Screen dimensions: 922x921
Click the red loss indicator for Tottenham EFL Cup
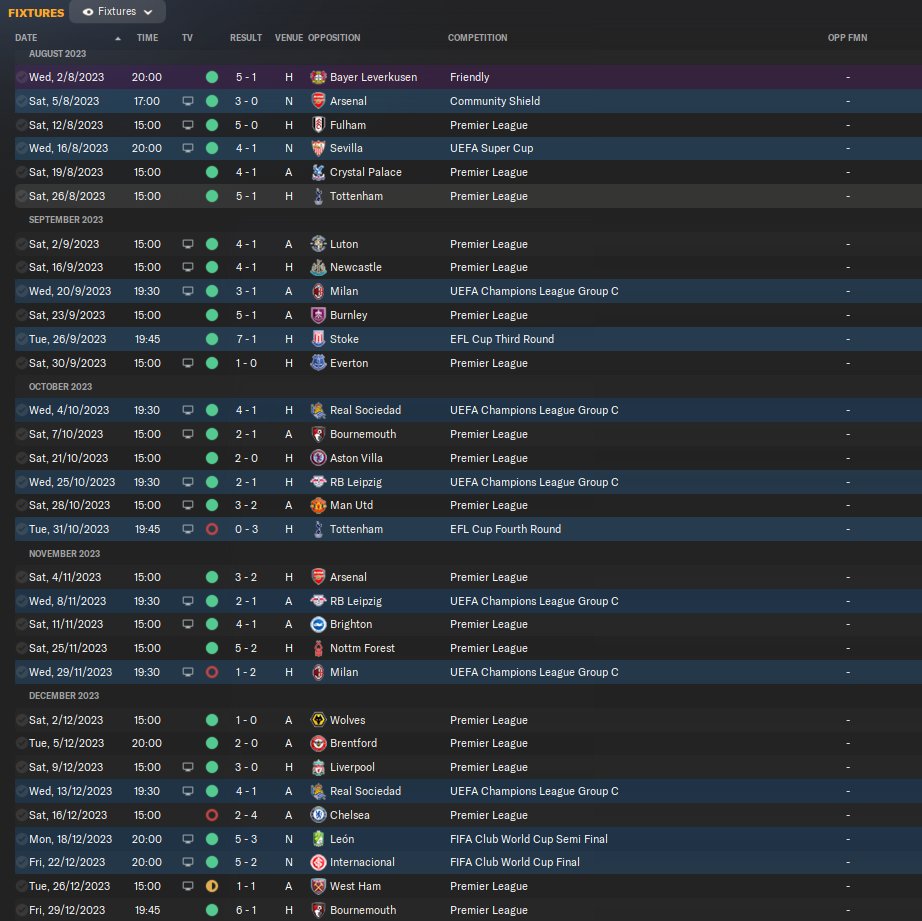tap(212, 529)
